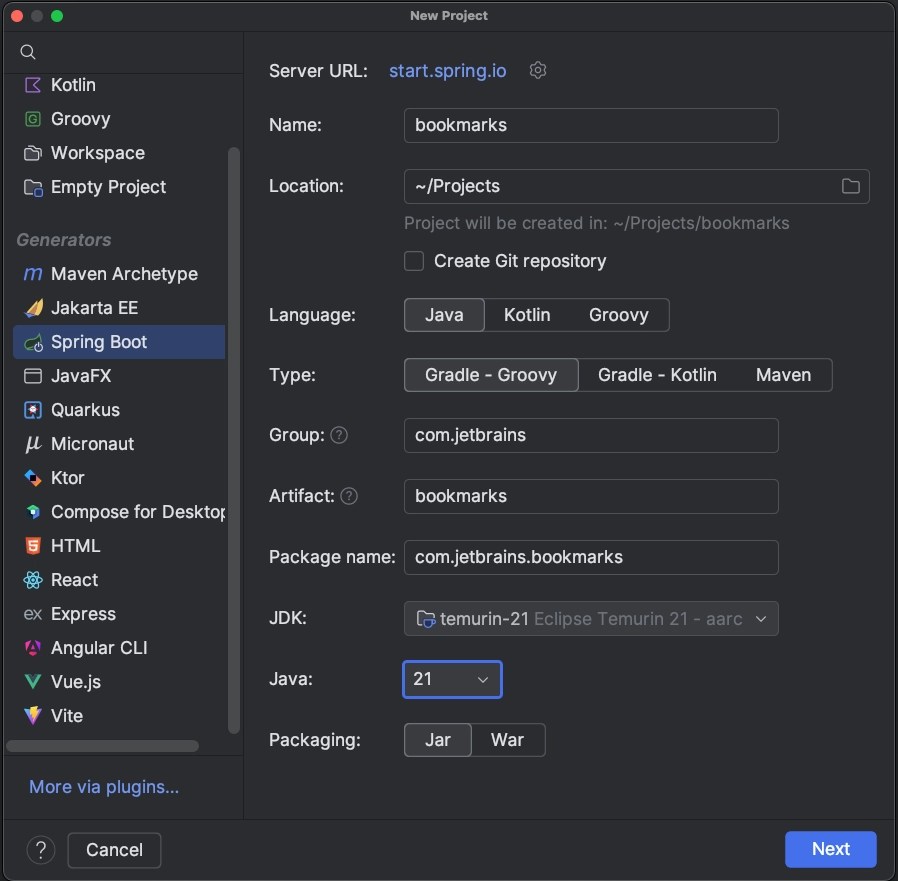898x881 pixels.
Task: Open the Ktor generator
Action: (66, 478)
